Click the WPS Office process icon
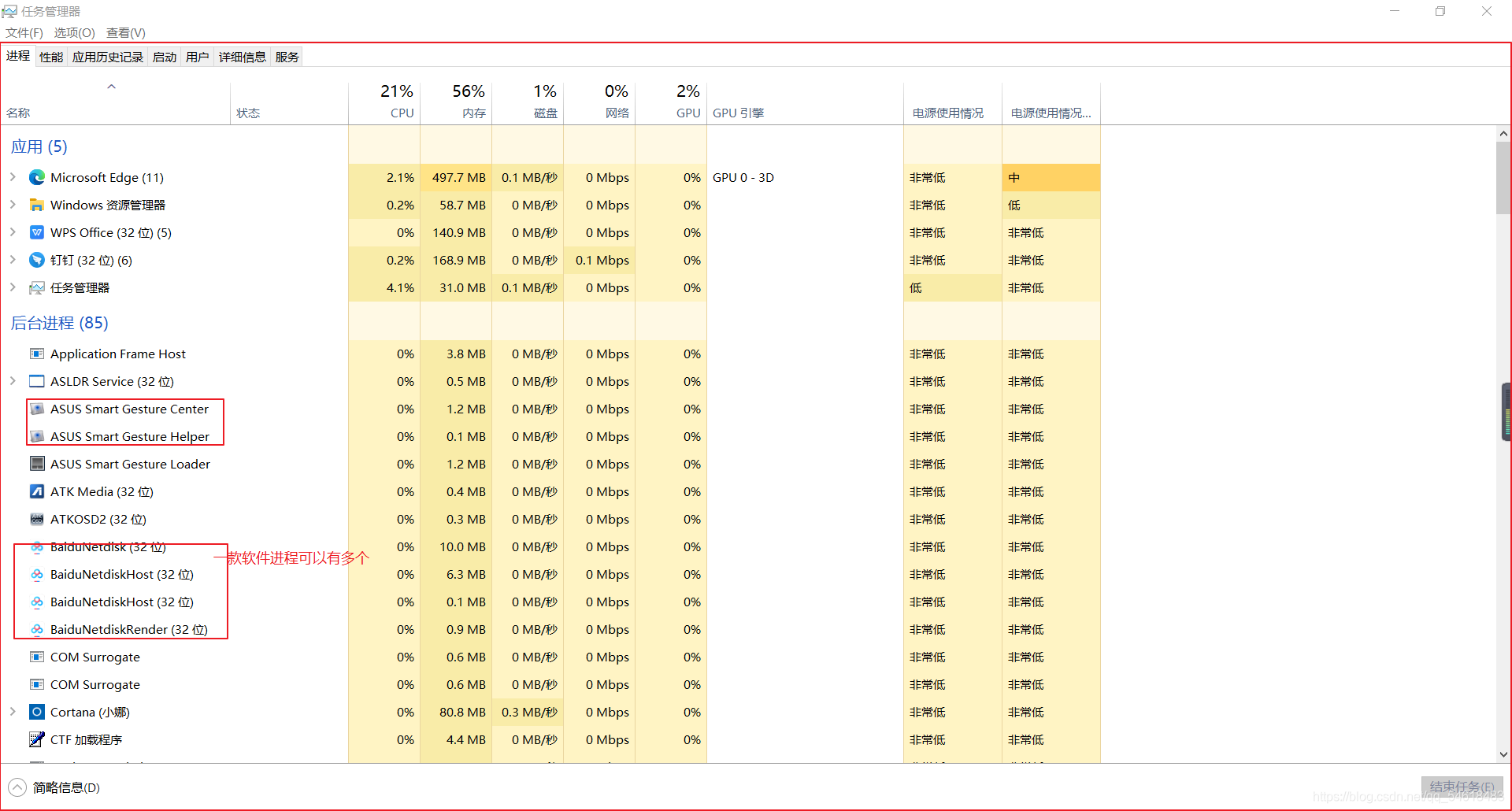Viewport: 1512px width, 811px height. click(x=36, y=233)
